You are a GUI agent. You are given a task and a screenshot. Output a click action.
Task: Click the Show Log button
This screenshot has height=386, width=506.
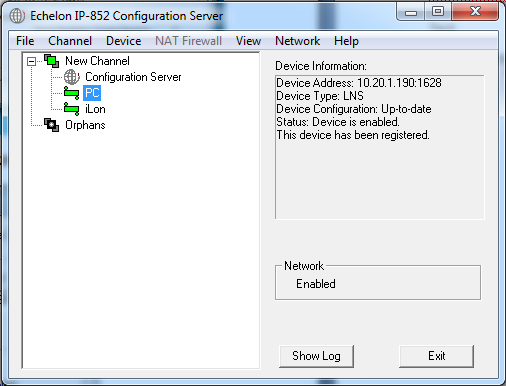click(316, 356)
